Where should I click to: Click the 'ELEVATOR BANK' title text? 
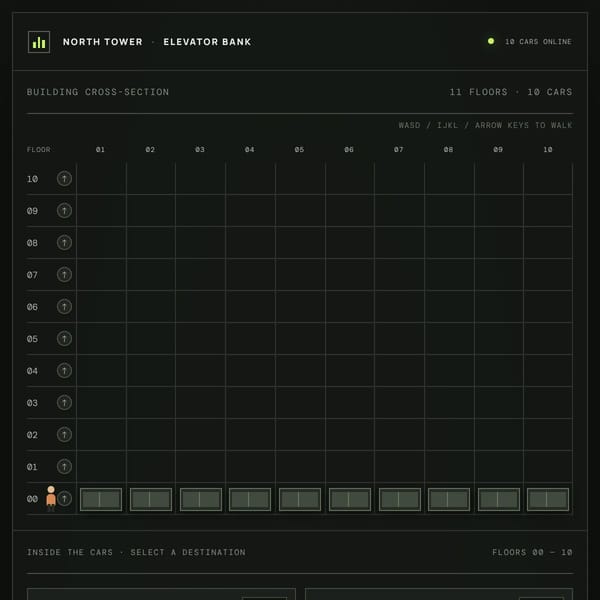pyautogui.click(x=207, y=42)
